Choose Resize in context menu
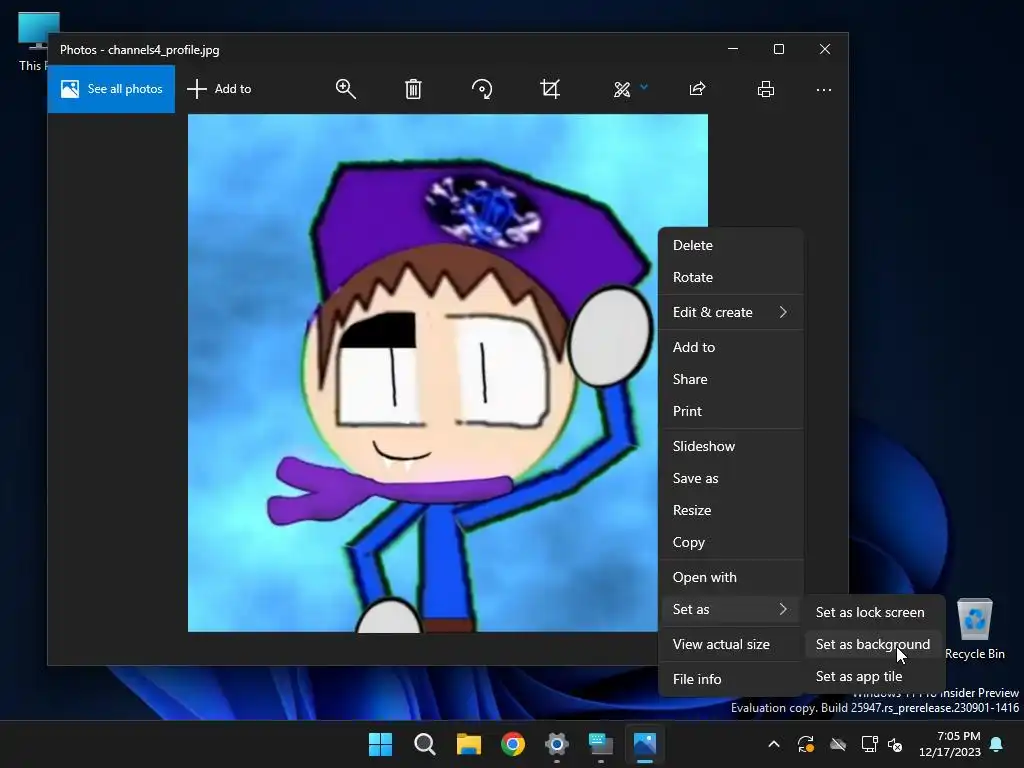The height and width of the screenshot is (768, 1024). click(731, 510)
